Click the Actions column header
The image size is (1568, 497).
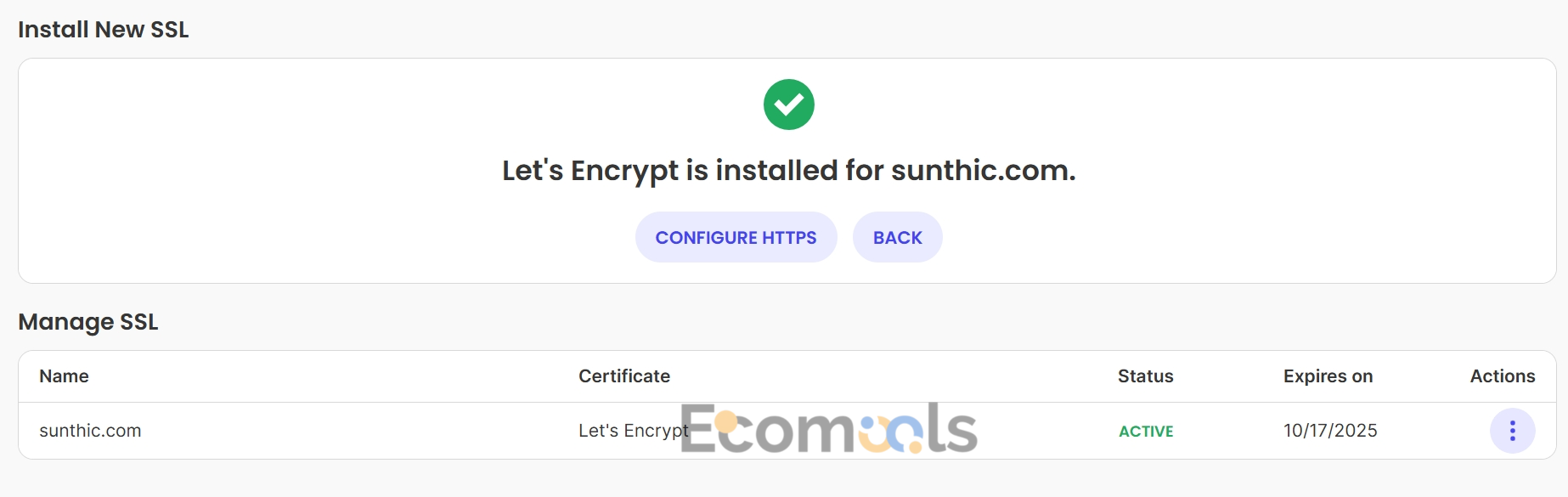1502,376
